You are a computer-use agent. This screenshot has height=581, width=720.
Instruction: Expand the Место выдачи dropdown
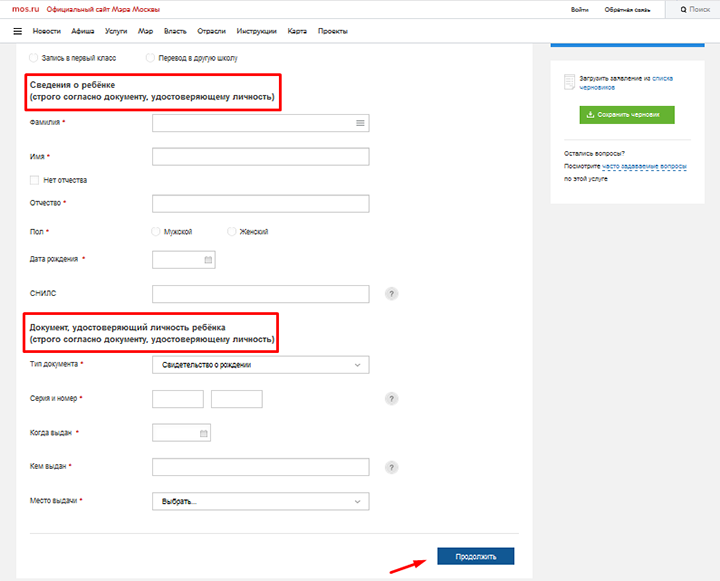(260, 501)
